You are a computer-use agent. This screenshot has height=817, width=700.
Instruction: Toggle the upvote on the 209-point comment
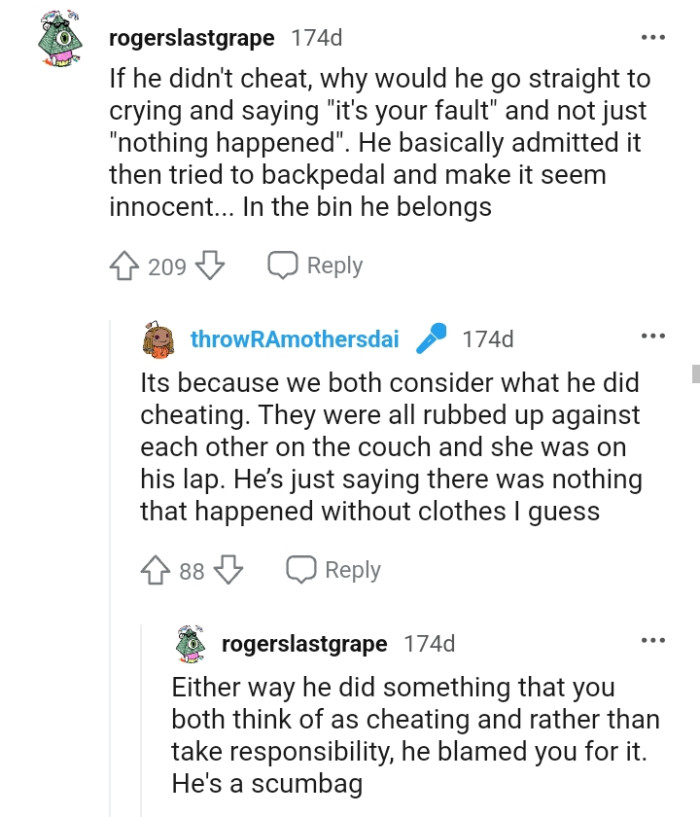point(122,265)
